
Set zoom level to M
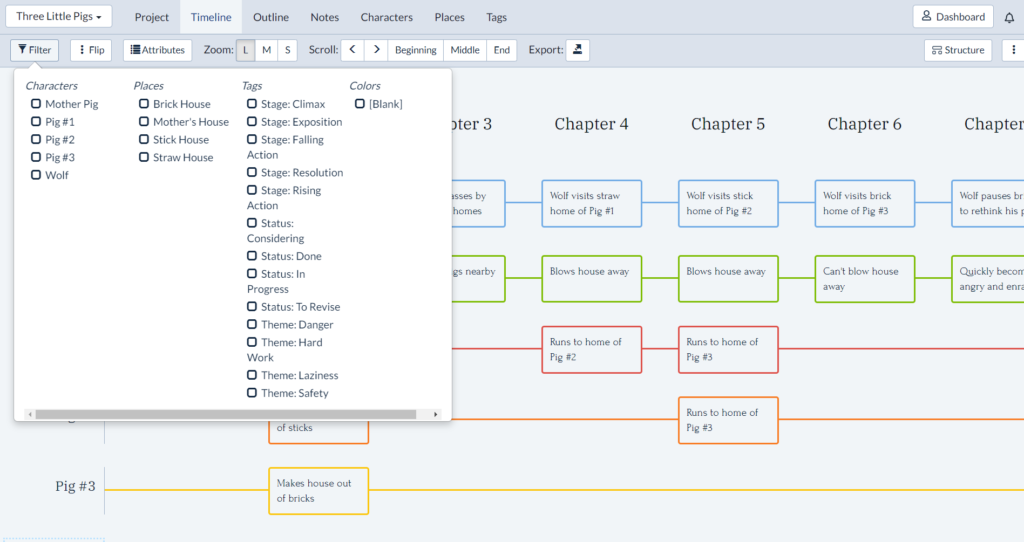[x=266, y=50]
